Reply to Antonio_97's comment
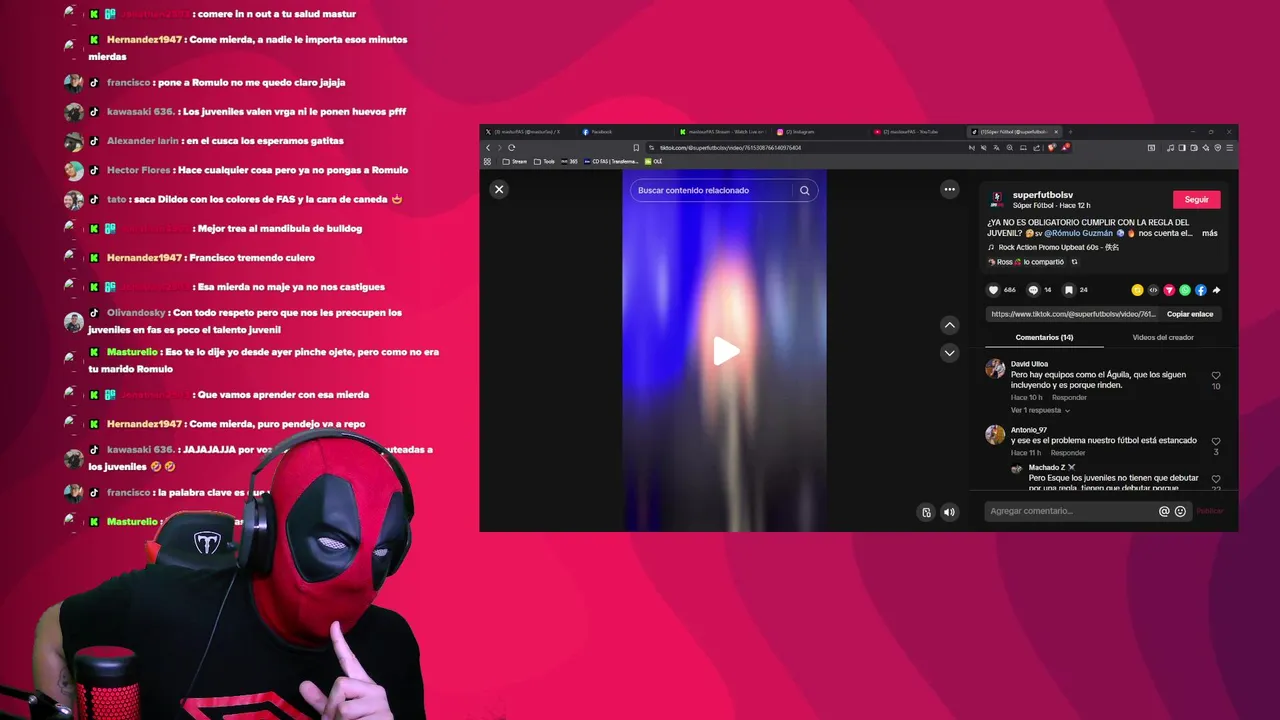The width and height of the screenshot is (1280, 720). point(1067,452)
